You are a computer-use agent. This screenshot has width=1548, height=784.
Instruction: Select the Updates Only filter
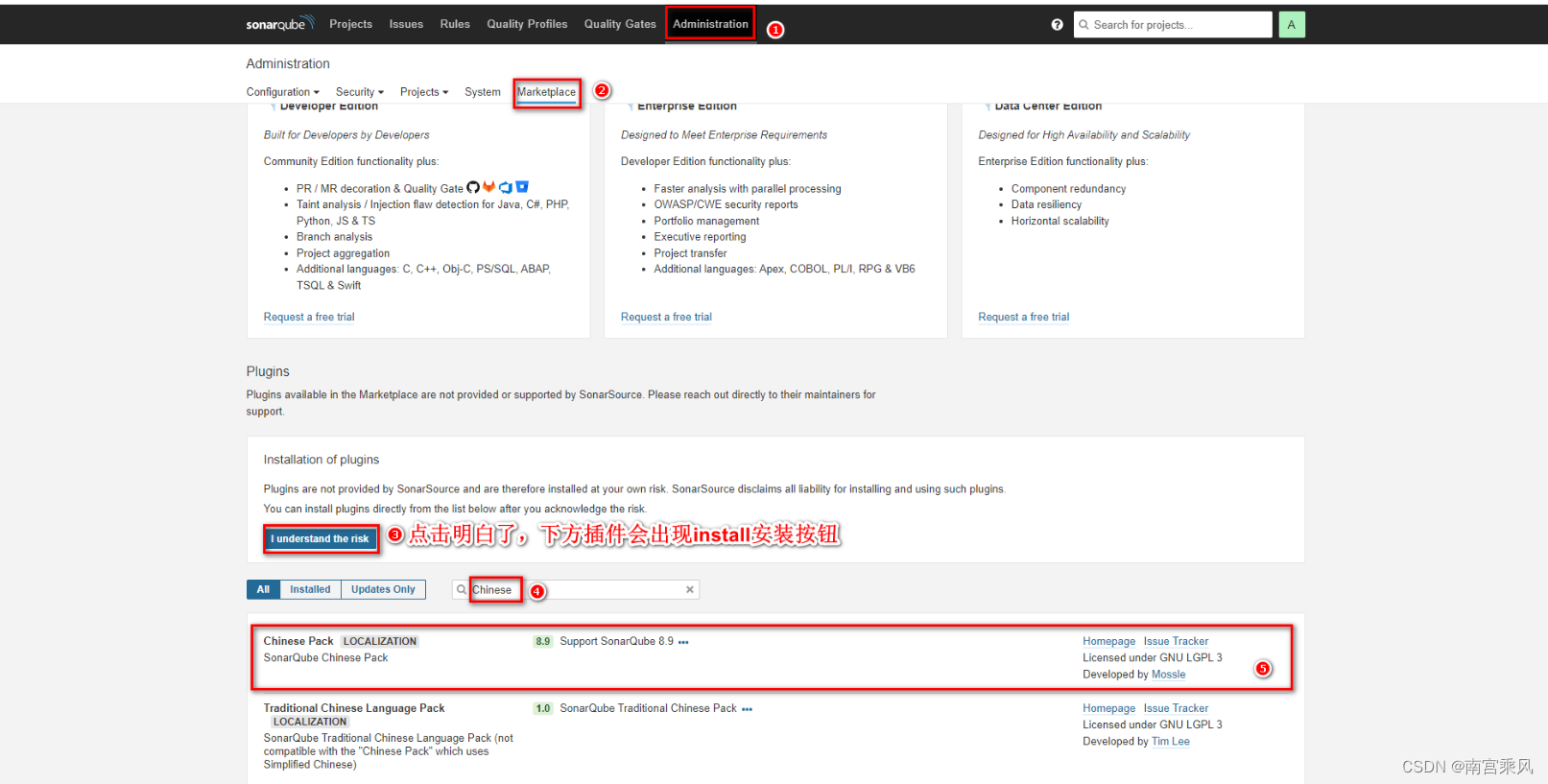point(383,590)
